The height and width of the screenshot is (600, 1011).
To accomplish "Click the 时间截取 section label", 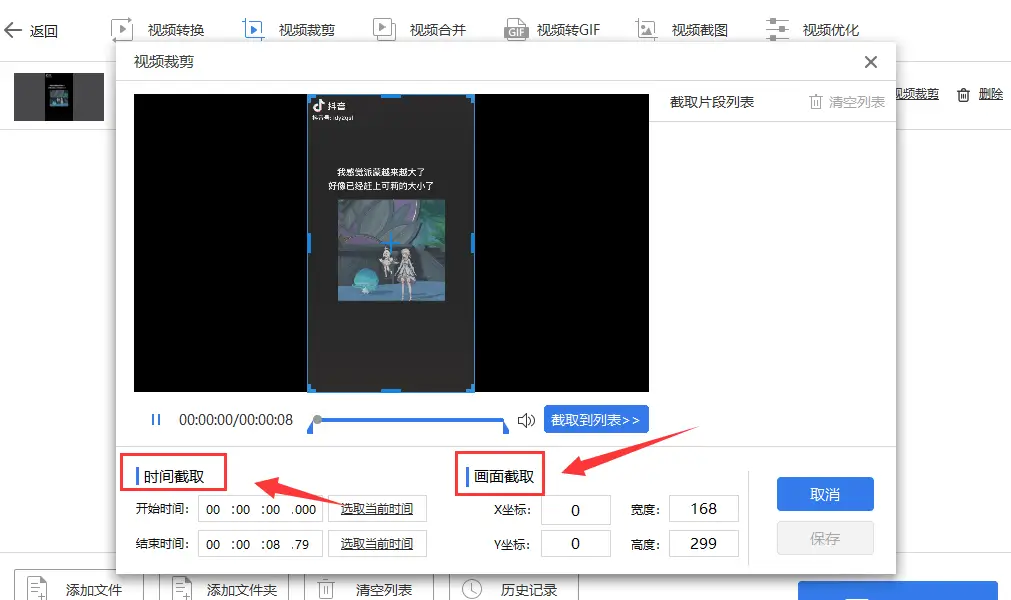I will coord(173,476).
